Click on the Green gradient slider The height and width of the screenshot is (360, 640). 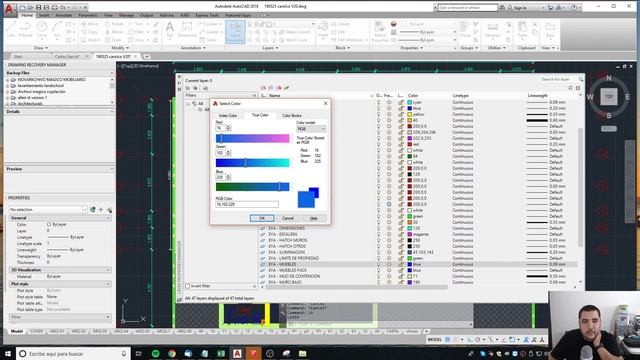coord(252,163)
